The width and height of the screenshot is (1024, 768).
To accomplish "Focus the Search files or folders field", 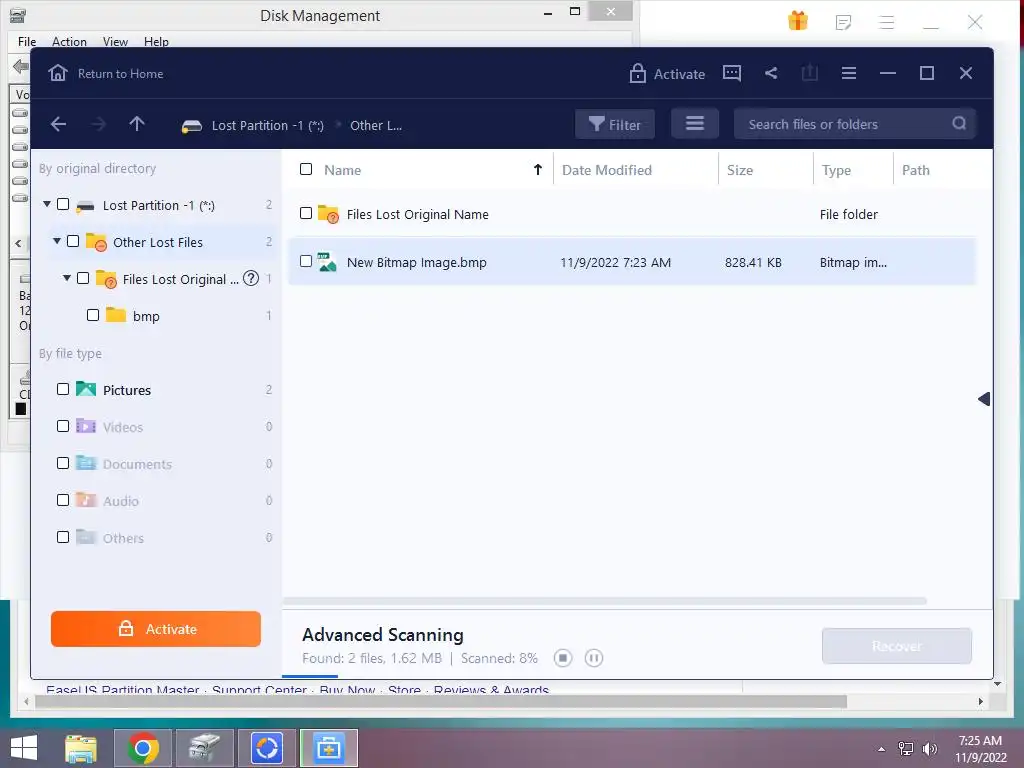I will pyautogui.click(x=855, y=123).
